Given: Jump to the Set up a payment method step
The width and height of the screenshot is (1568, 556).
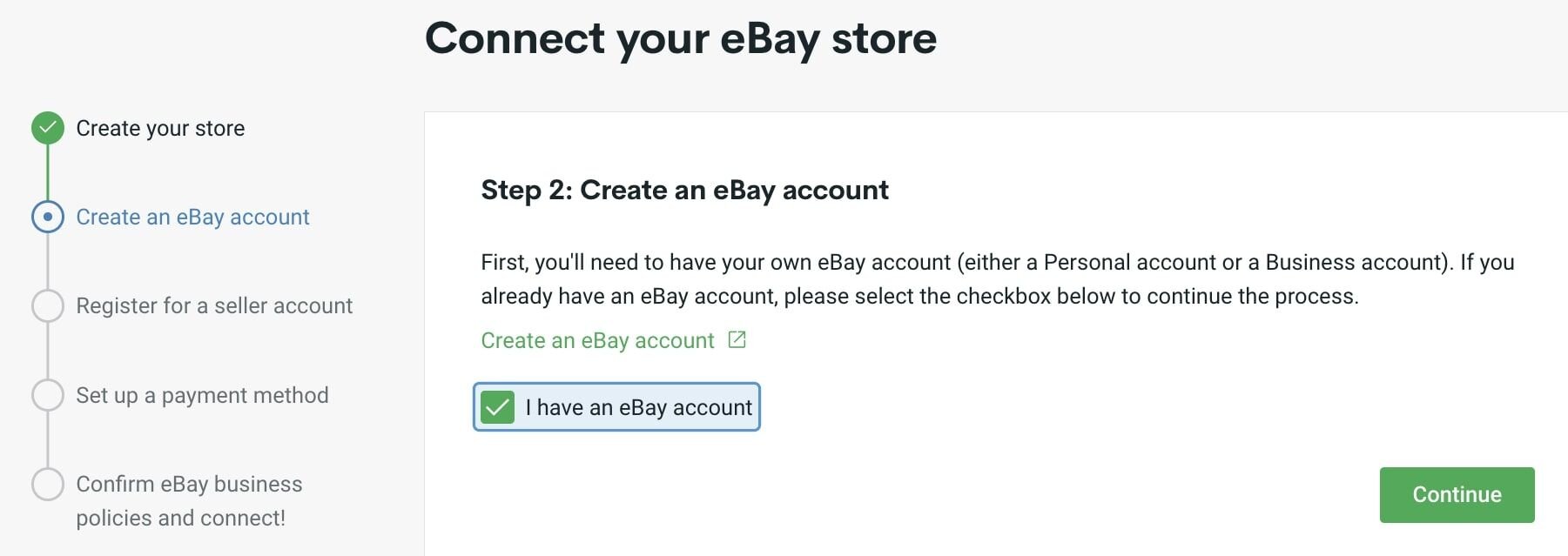Looking at the screenshot, I should tap(202, 395).
